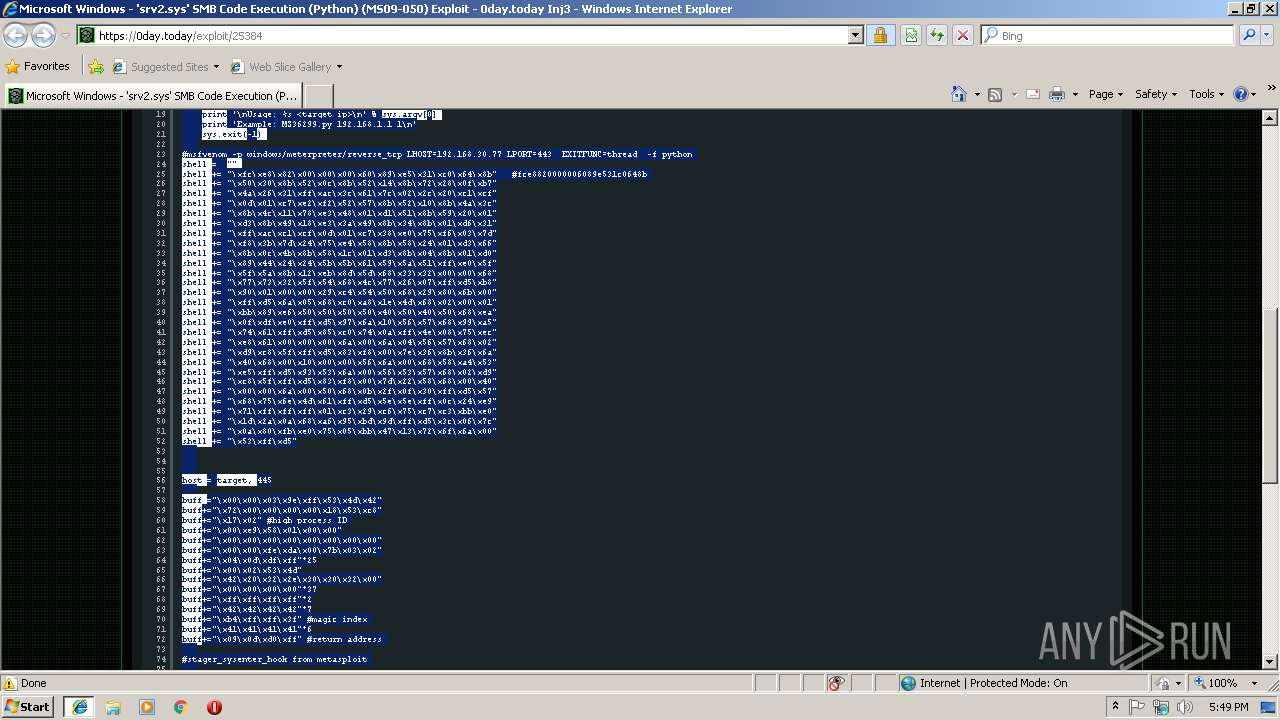Go to the Home page

click(958, 94)
